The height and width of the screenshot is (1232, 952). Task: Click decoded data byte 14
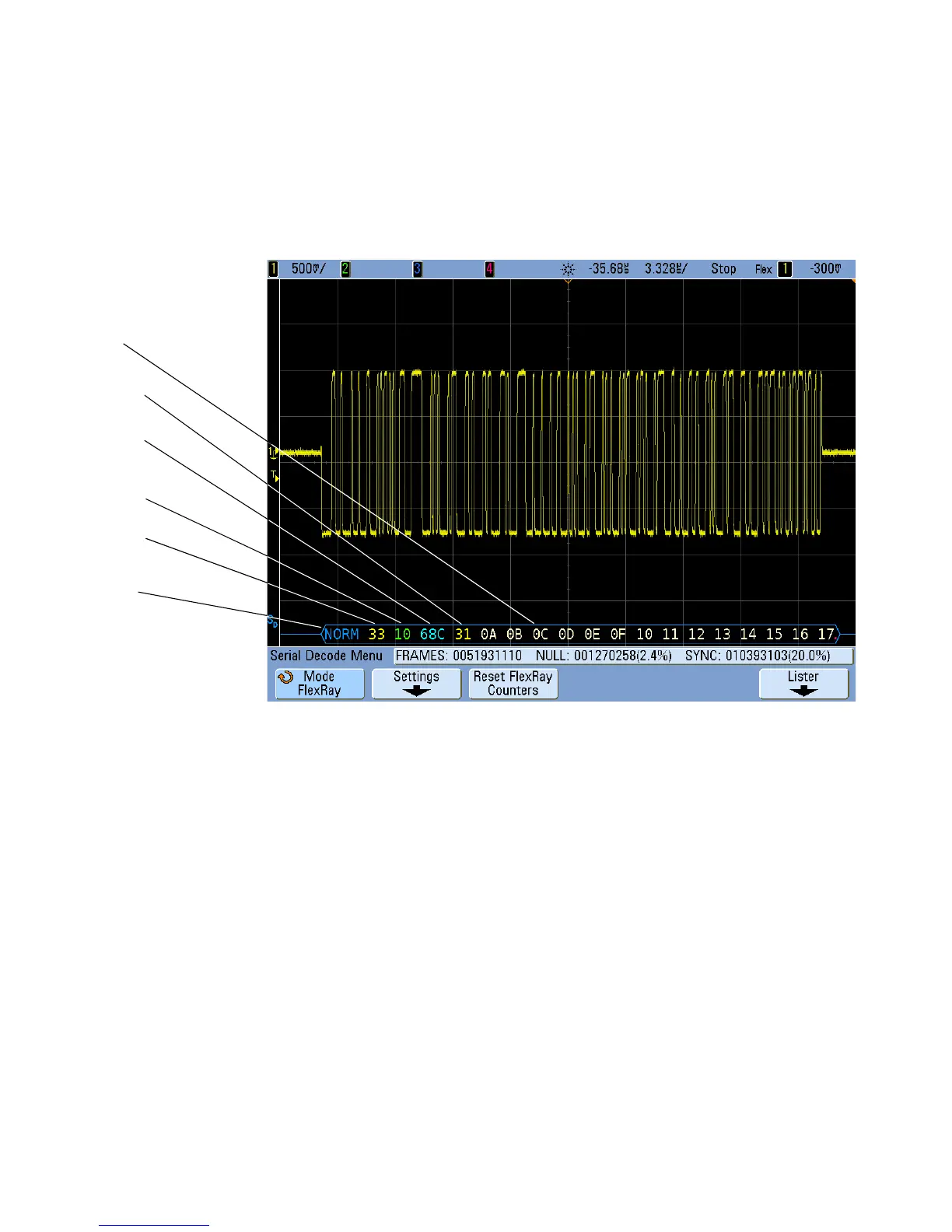(x=748, y=635)
